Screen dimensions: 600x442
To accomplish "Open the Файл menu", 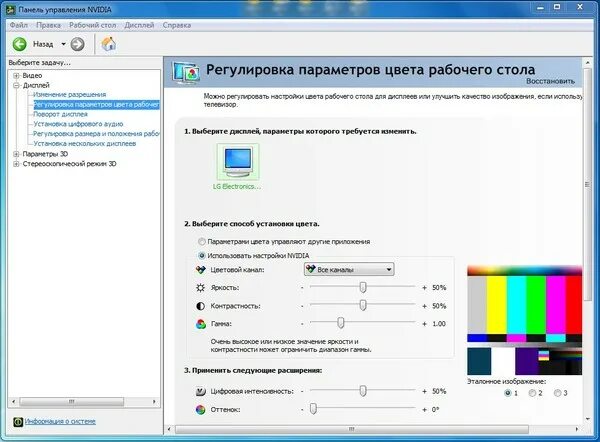I will tap(19, 25).
